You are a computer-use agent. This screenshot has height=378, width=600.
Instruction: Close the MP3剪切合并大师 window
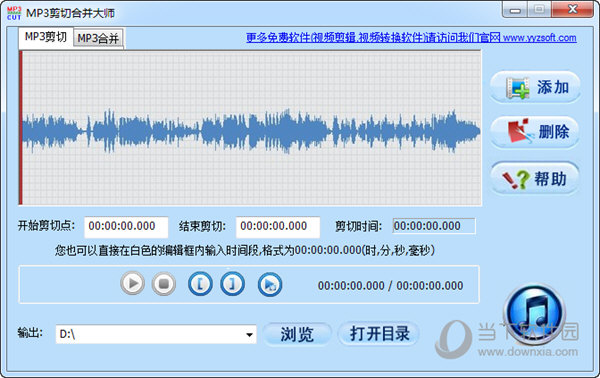pos(573,10)
